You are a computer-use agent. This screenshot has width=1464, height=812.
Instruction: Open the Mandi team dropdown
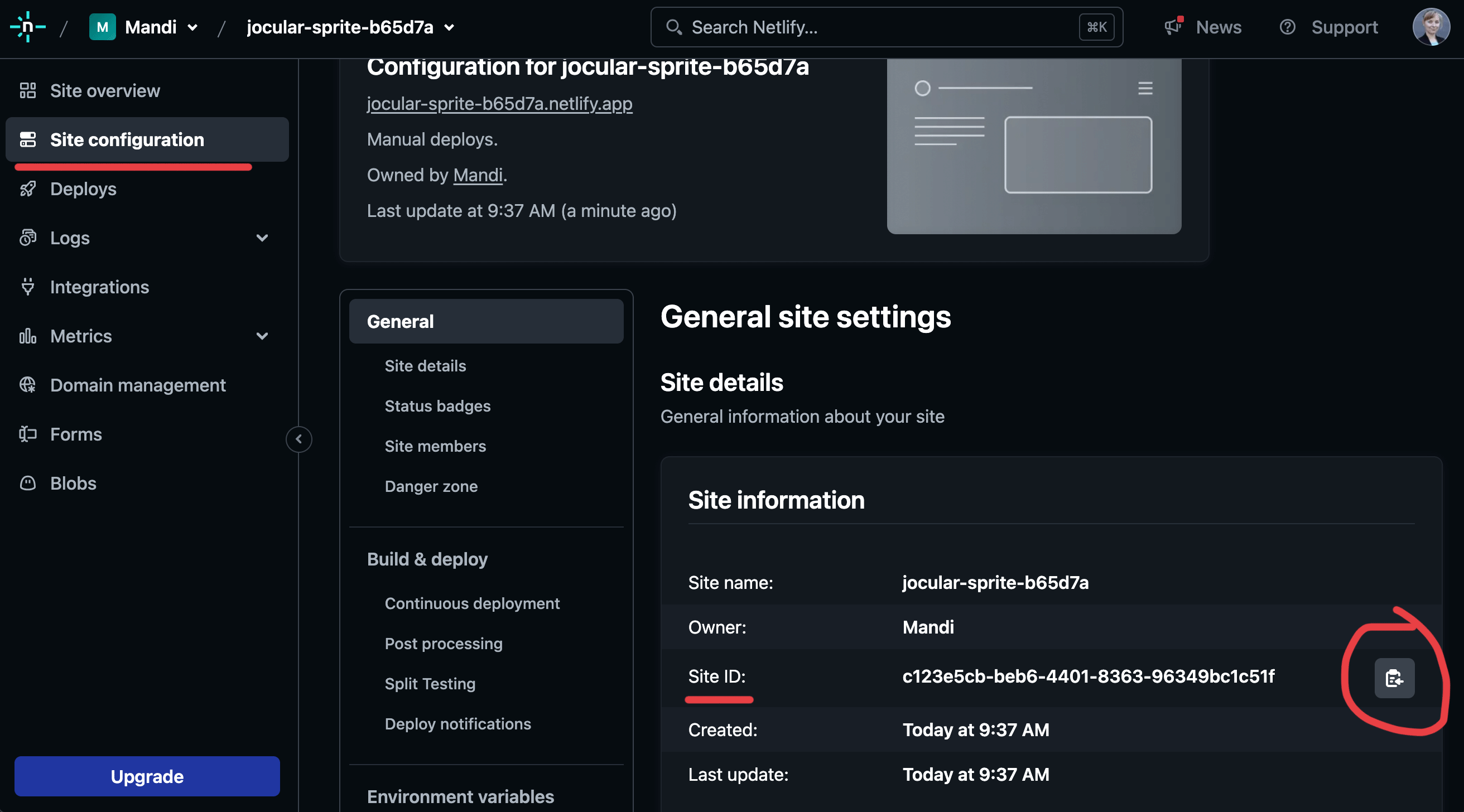coord(192,27)
